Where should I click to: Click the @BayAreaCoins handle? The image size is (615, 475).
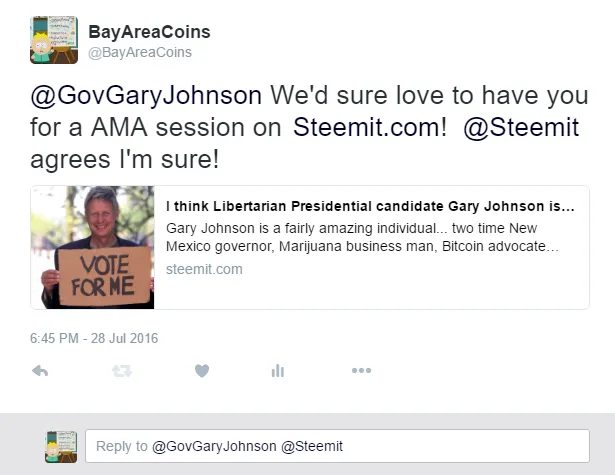(x=140, y=52)
